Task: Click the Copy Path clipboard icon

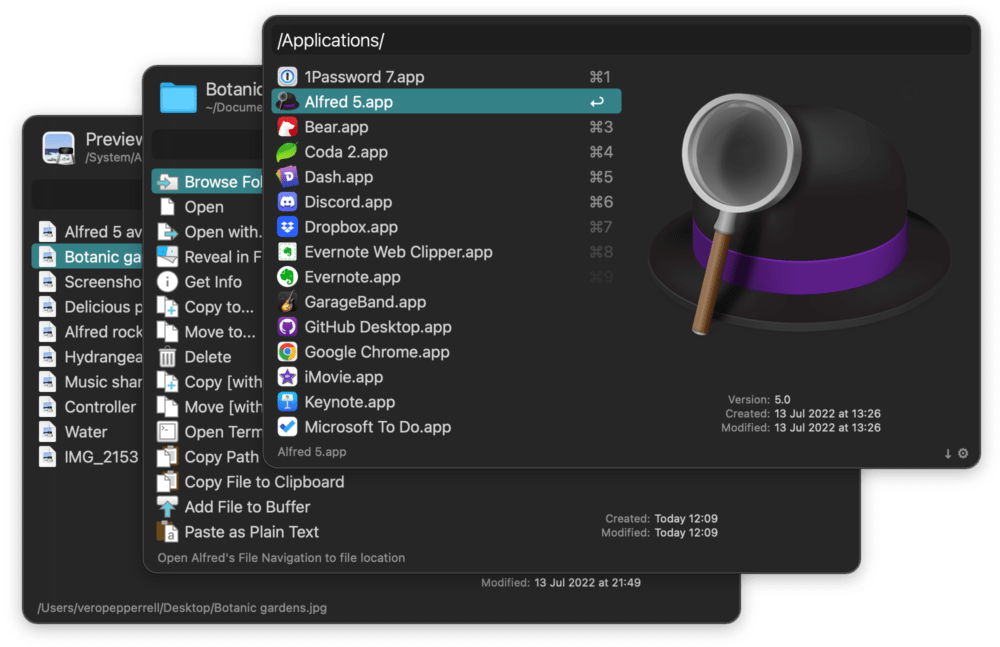Action: [x=168, y=457]
